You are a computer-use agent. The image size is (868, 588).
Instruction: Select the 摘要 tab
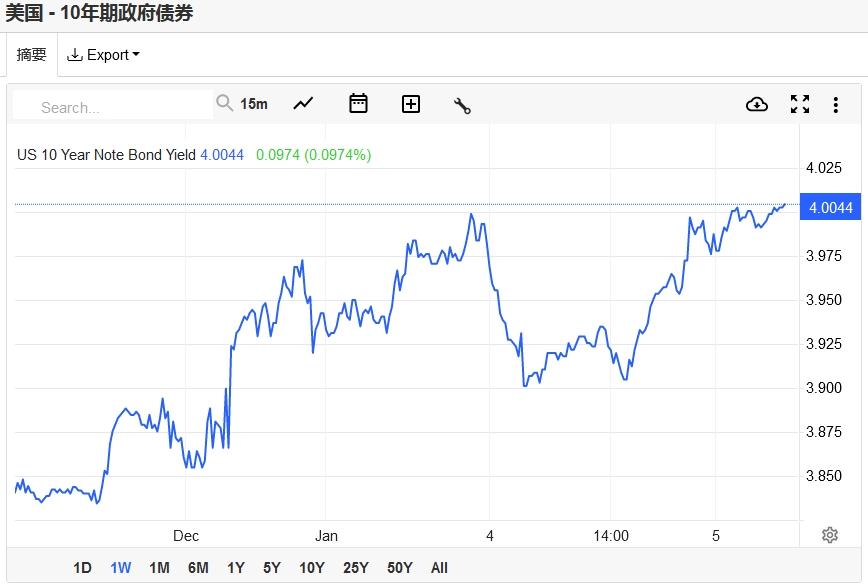tap(32, 54)
